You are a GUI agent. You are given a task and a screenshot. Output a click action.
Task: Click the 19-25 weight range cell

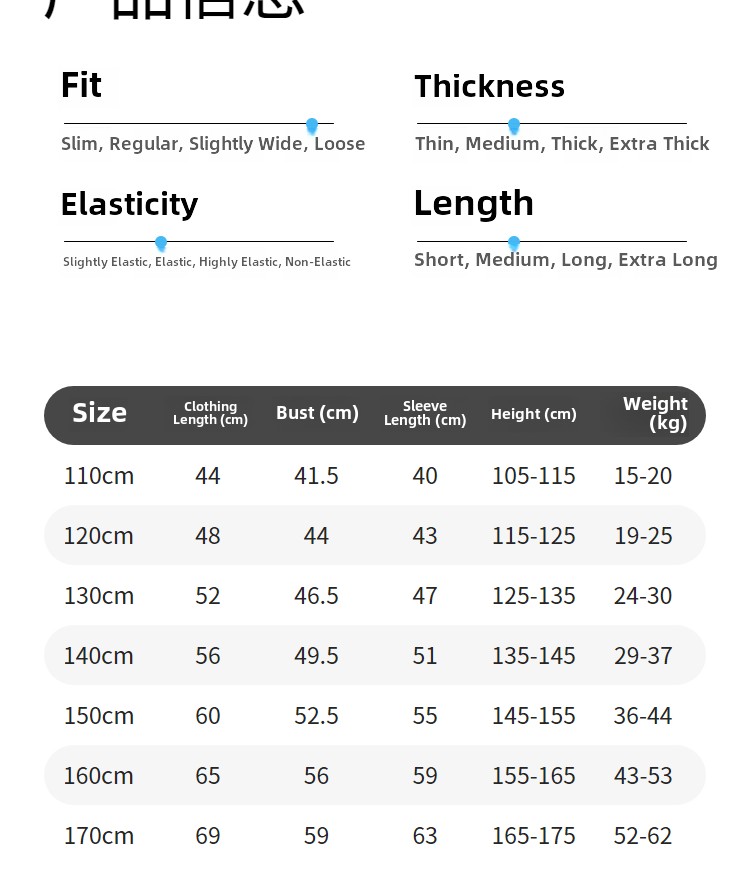643,536
